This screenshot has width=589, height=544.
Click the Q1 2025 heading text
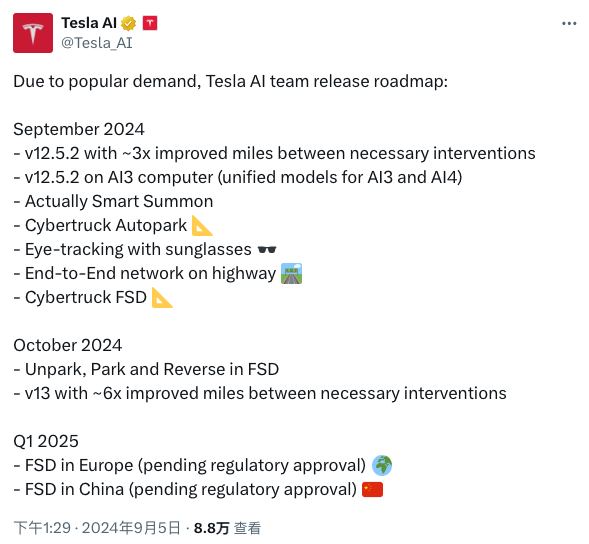pos(46,441)
